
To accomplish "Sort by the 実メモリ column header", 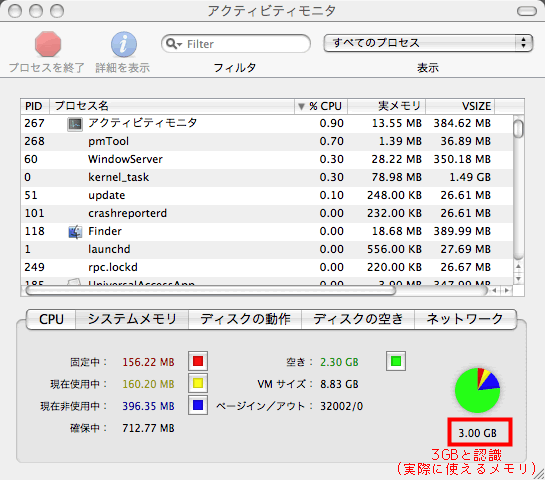I will pyautogui.click(x=387, y=106).
